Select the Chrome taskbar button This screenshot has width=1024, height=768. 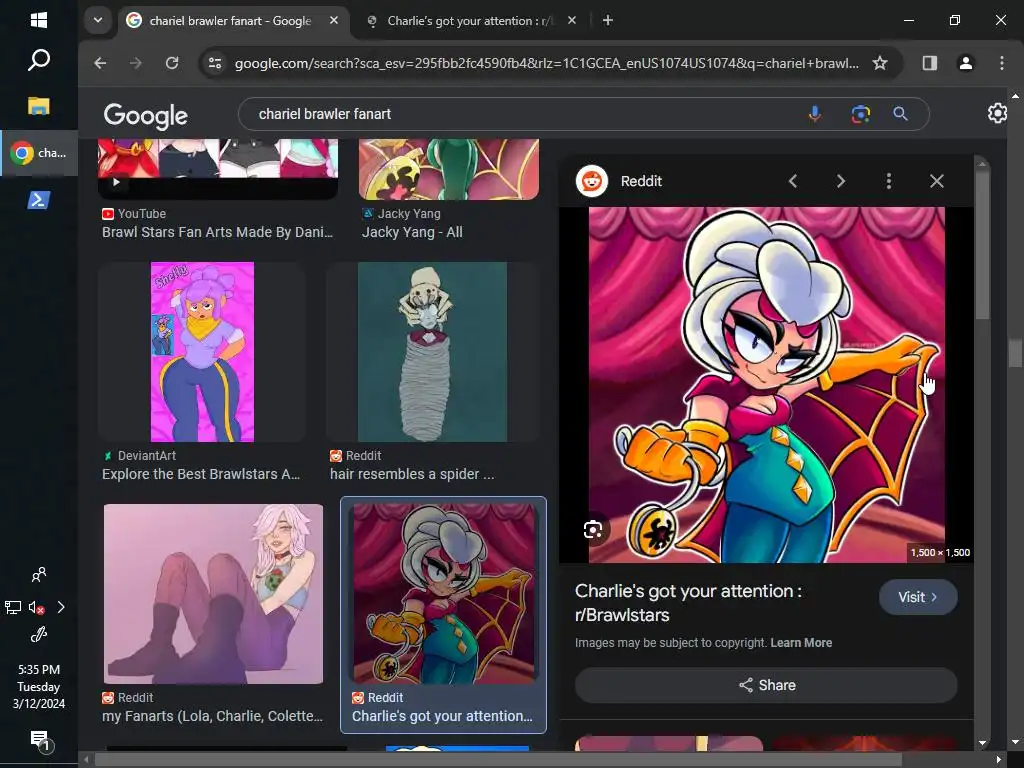click(x=39, y=153)
